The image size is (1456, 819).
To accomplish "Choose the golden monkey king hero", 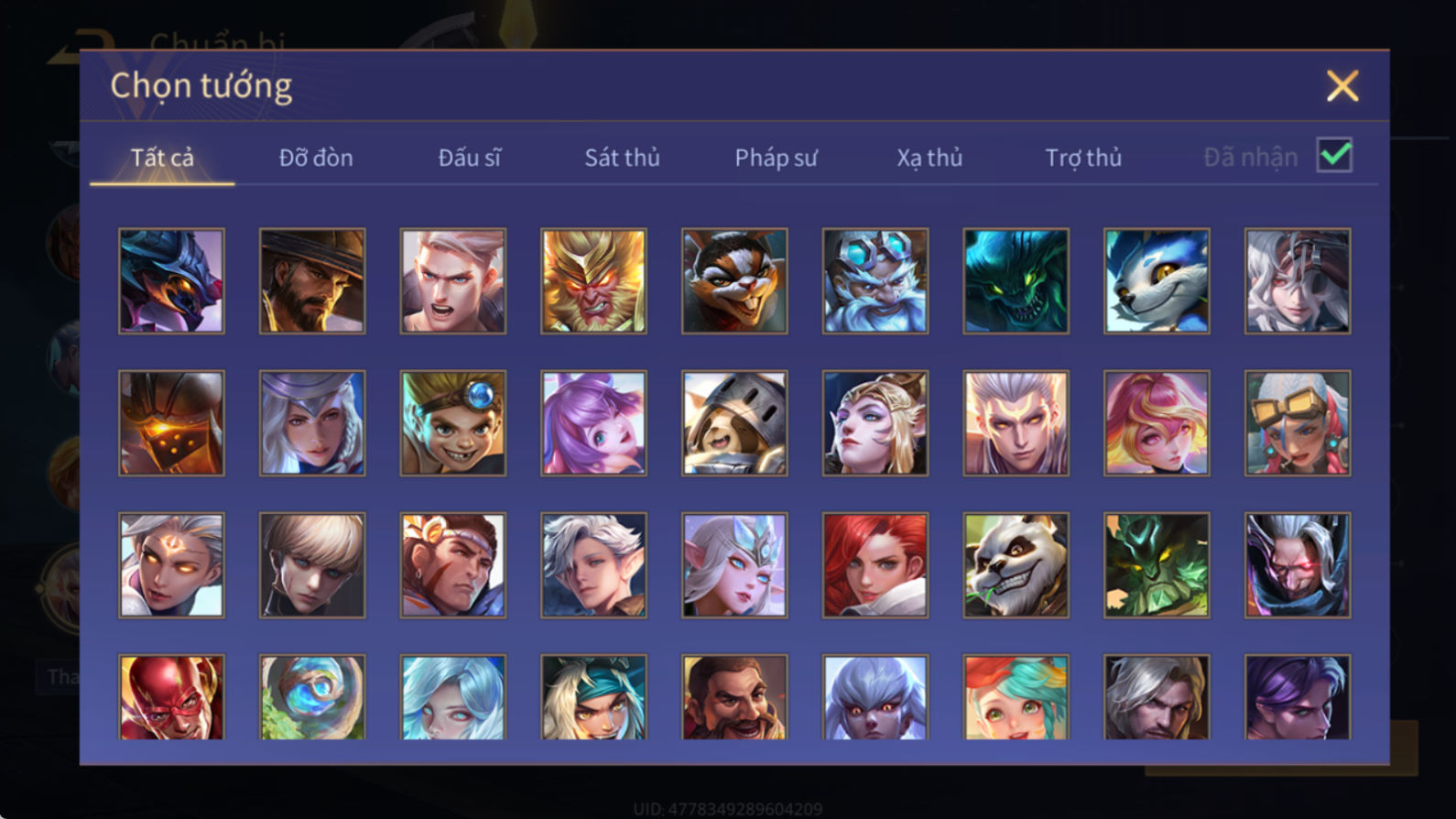I will (x=593, y=280).
